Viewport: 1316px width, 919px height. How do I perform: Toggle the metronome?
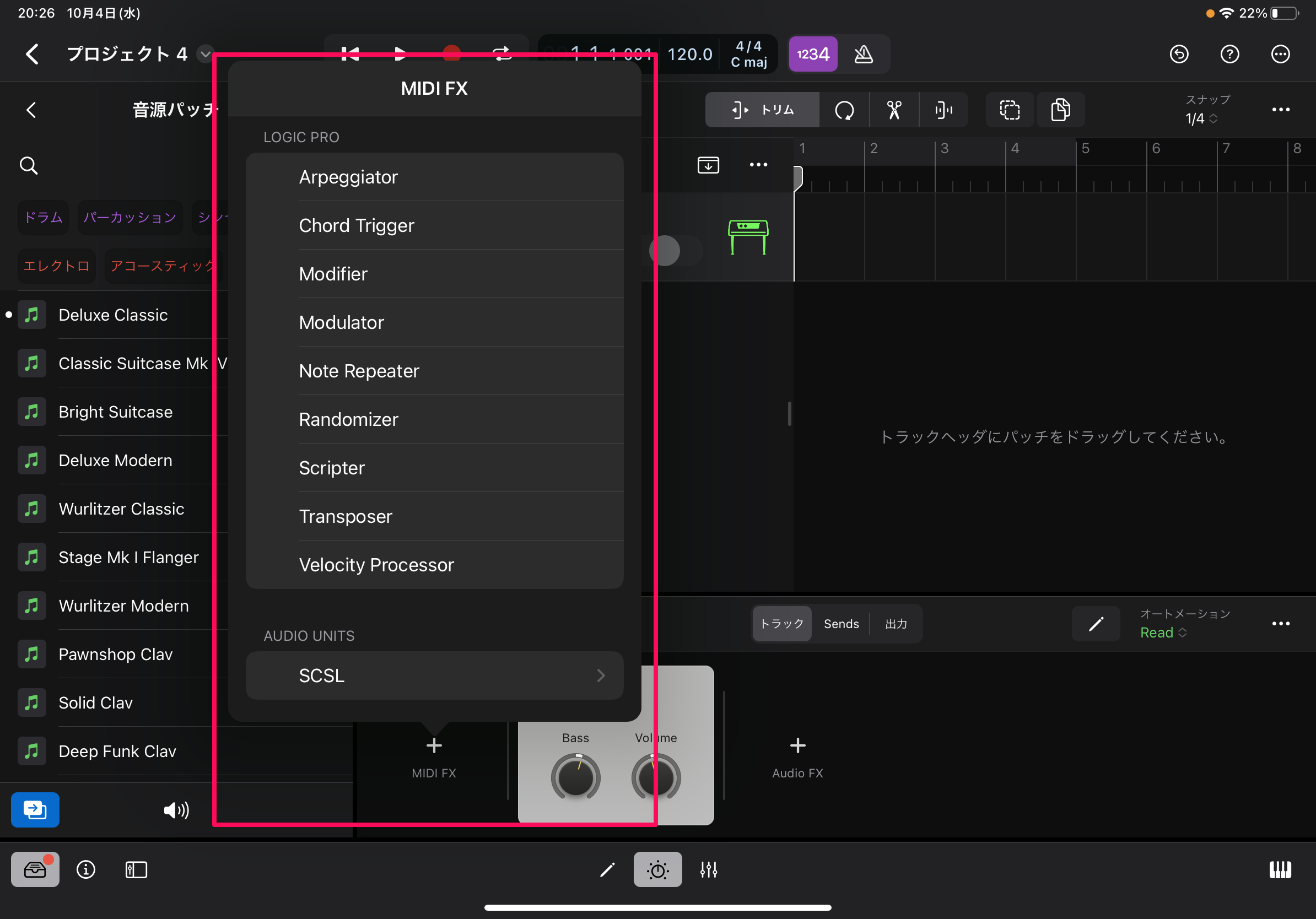pos(863,54)
